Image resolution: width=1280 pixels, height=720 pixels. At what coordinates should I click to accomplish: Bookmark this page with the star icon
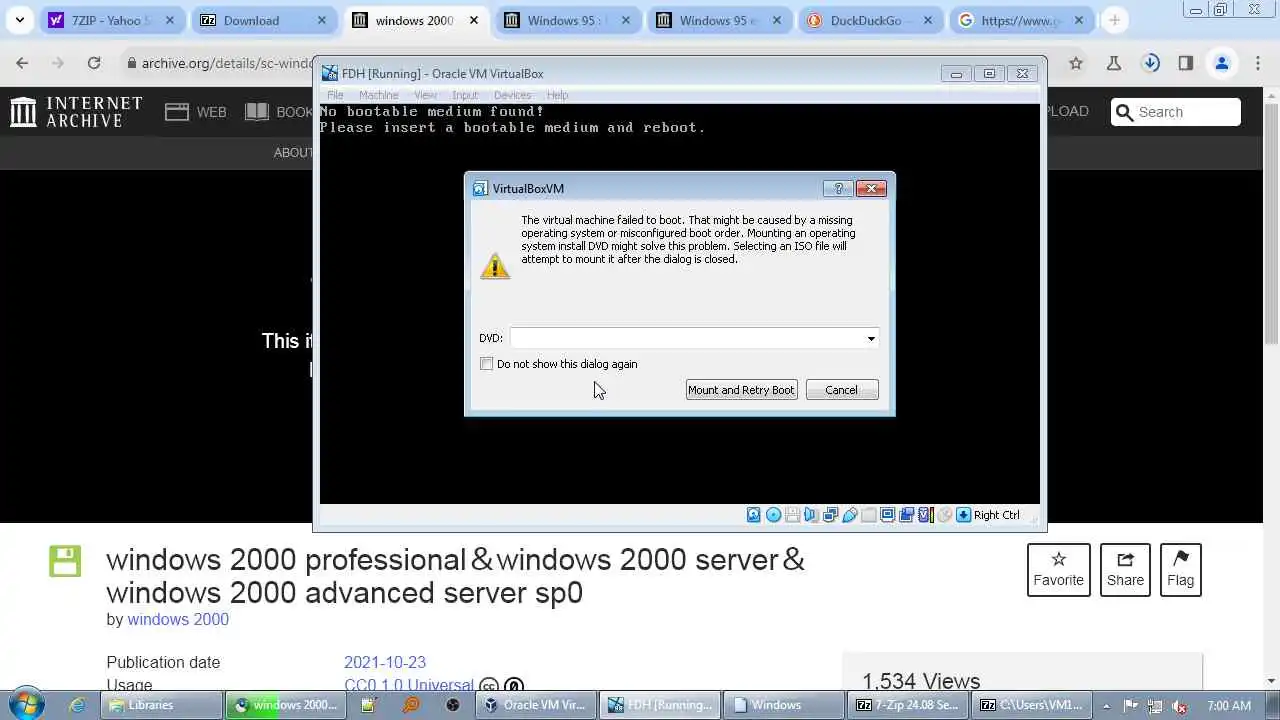click(x=1076, y=63)
